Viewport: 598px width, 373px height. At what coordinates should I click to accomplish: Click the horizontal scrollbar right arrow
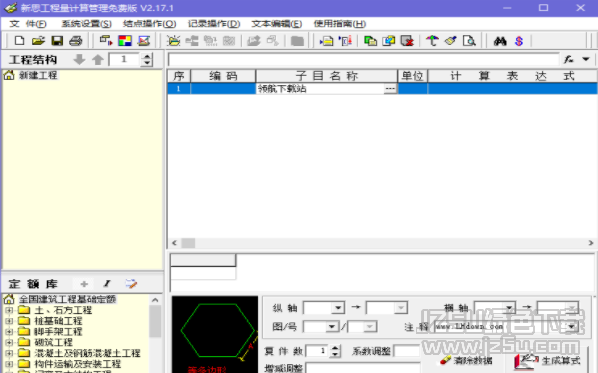click(591, 243)
